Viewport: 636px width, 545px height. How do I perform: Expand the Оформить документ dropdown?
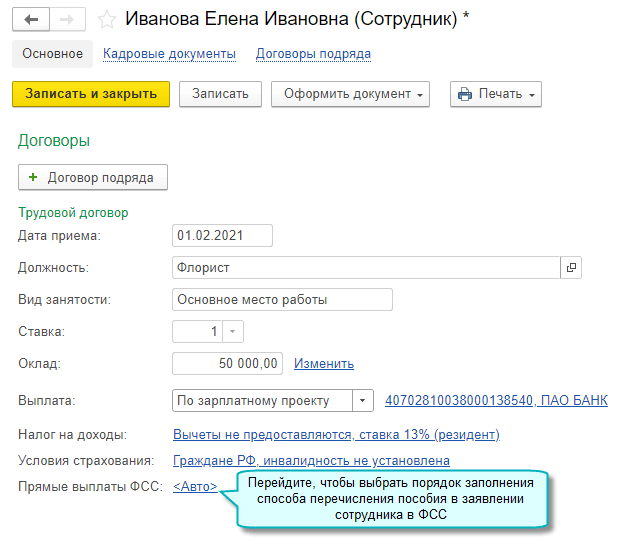click(x=350, y=94)
